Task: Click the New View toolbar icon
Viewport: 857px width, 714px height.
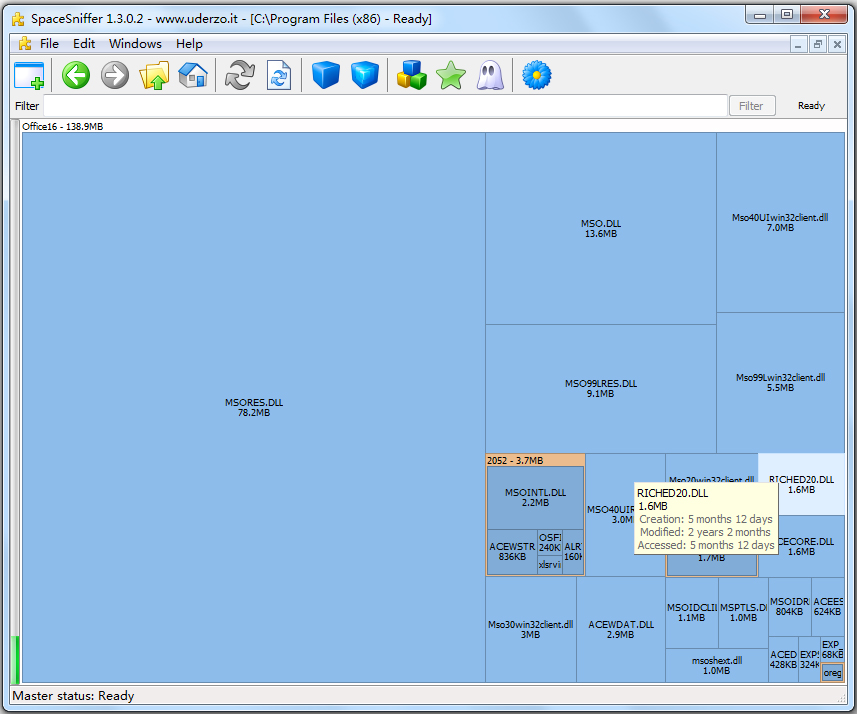Action: click(x=29, y=75)
